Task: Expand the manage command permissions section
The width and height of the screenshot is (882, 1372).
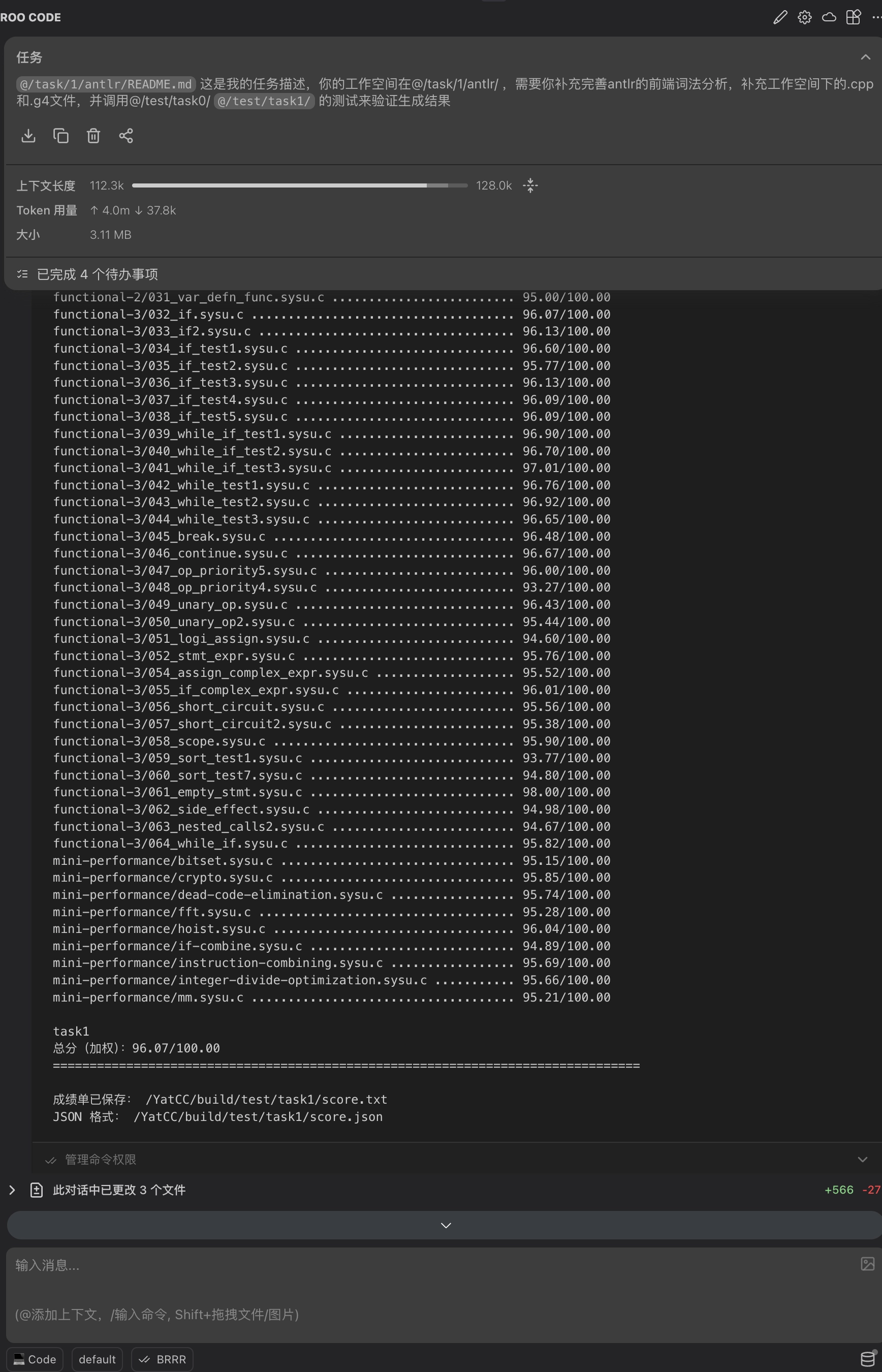Action: coord(862,1160)
